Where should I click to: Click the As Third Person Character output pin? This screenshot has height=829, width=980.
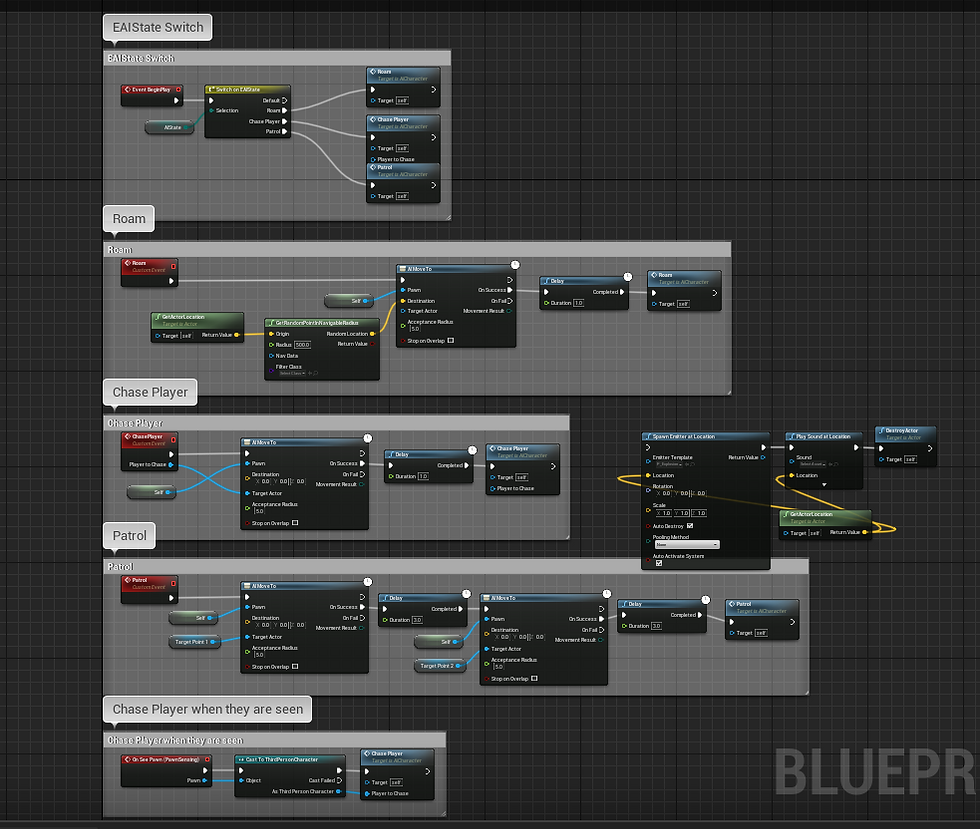point(339,791)
